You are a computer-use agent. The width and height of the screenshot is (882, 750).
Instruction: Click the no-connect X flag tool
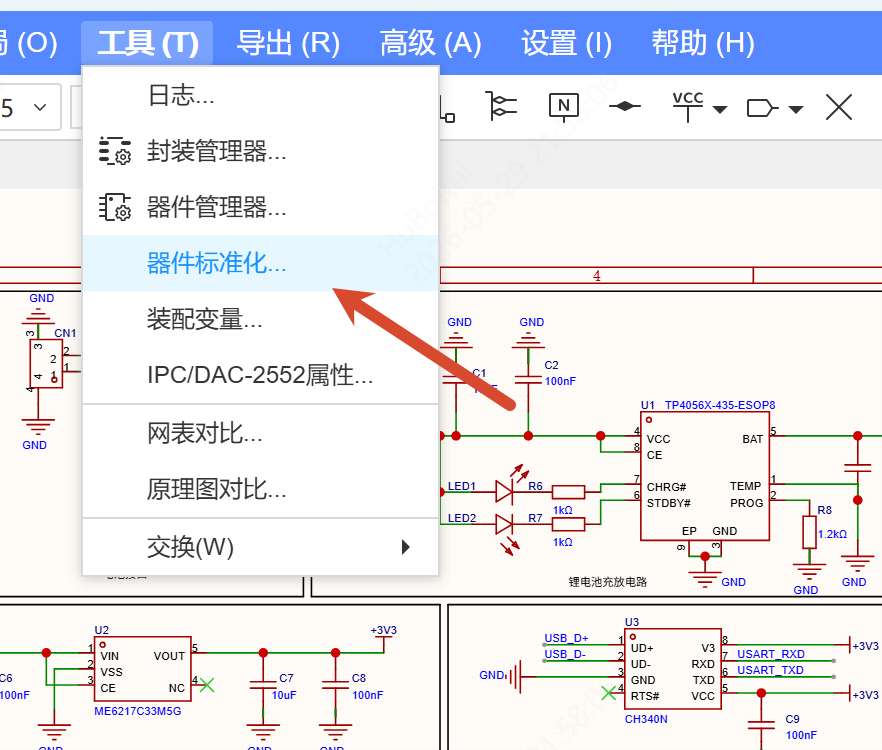pyautogui.click(x=839, y=107)
